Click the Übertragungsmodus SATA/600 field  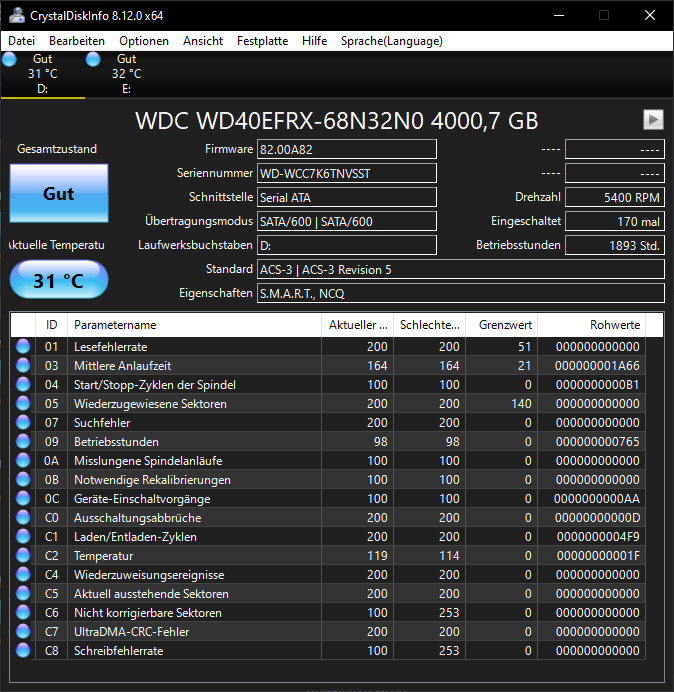tap(347, 221)
